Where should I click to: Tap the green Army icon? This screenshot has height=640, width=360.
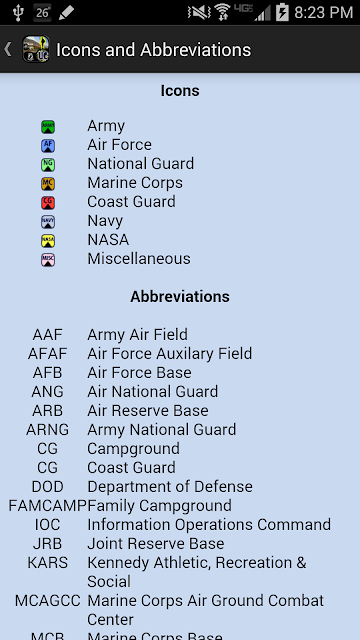tap(48, 127)
